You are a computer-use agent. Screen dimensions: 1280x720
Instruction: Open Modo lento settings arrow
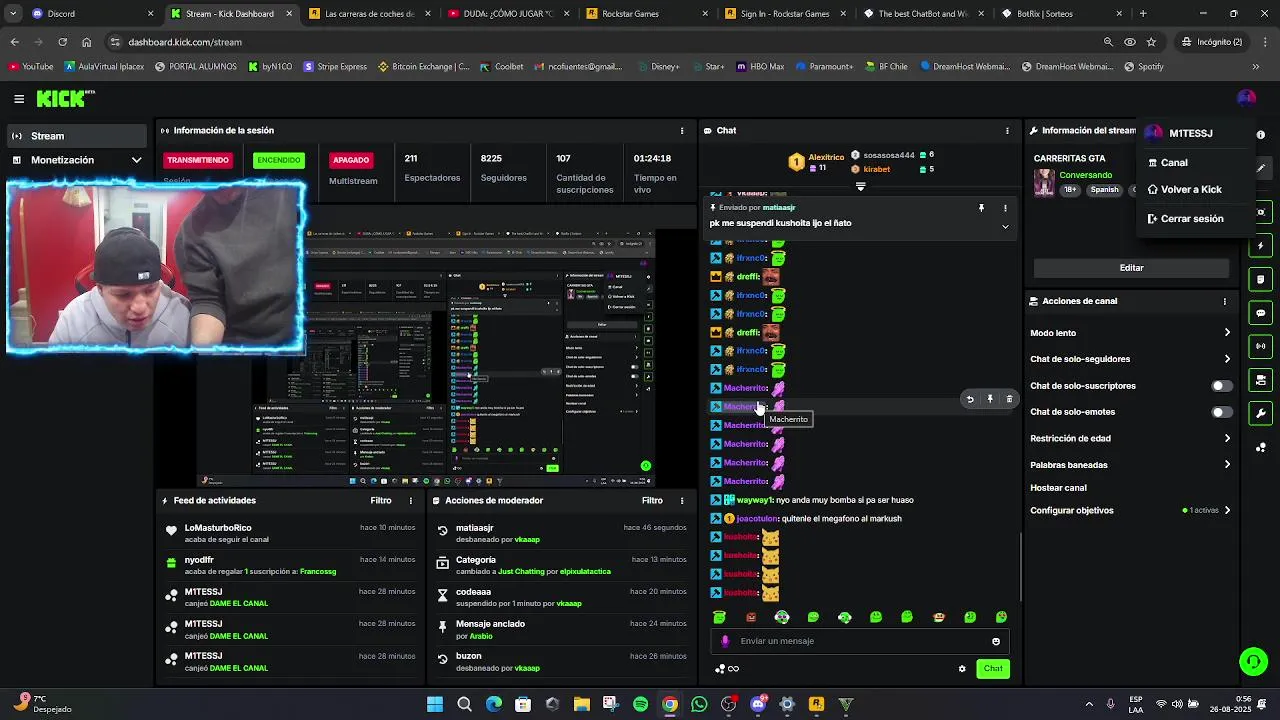1227,333
